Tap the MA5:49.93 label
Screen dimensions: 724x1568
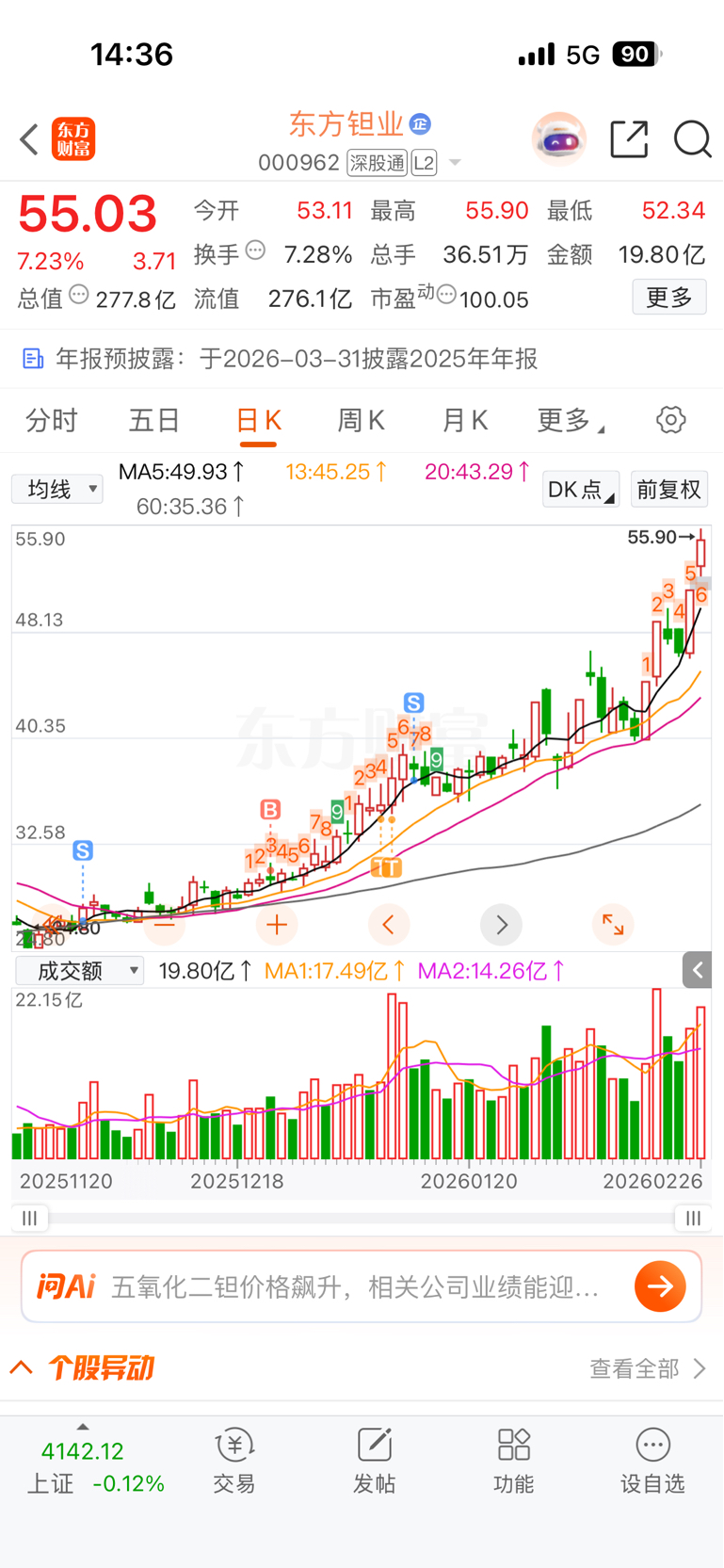tap(182, 471)
